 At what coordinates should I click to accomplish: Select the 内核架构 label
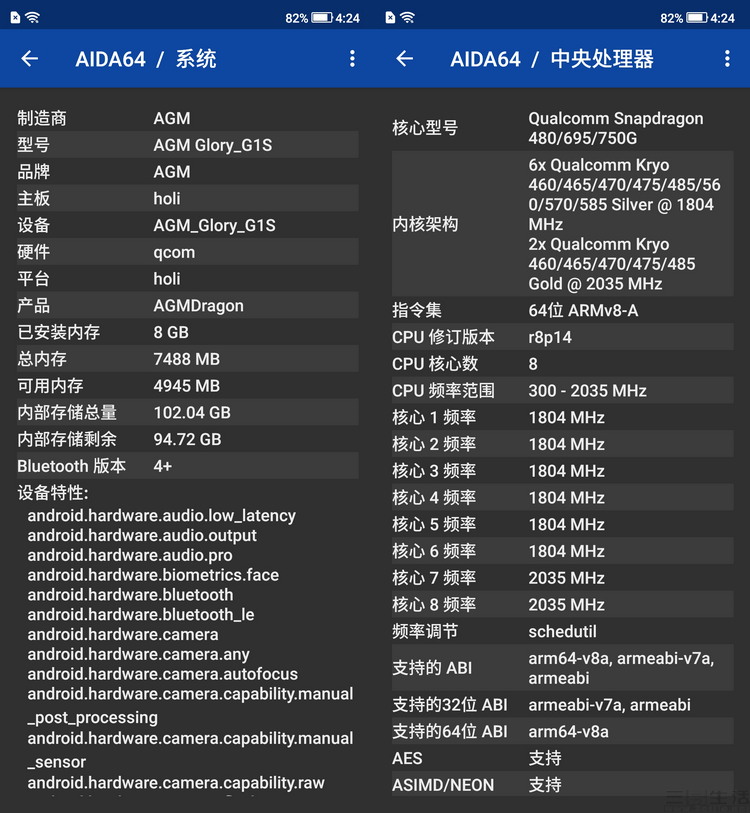[x=425, y=225]
